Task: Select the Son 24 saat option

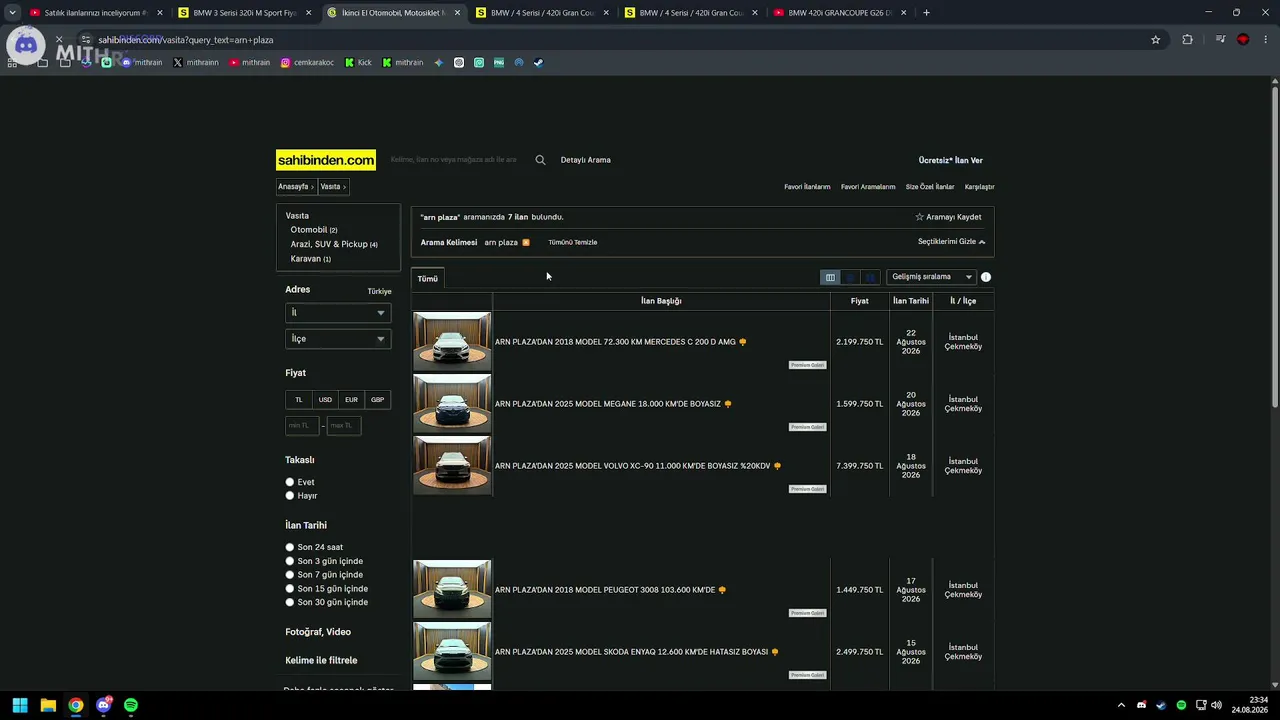Action: (x=290, y=547)
